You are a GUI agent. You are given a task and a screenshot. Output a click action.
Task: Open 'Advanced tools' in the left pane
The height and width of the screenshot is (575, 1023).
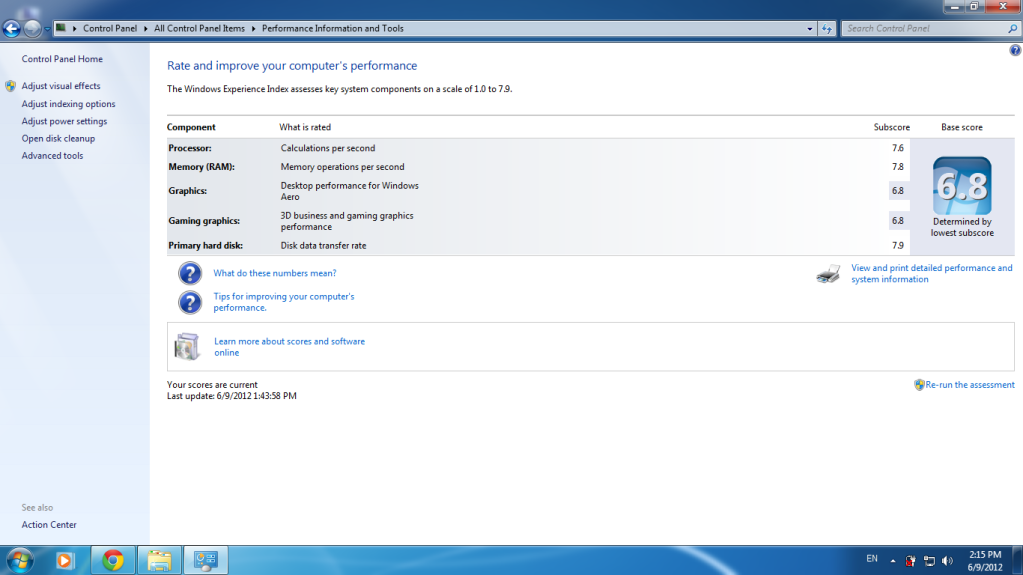(x=52, y=156)
